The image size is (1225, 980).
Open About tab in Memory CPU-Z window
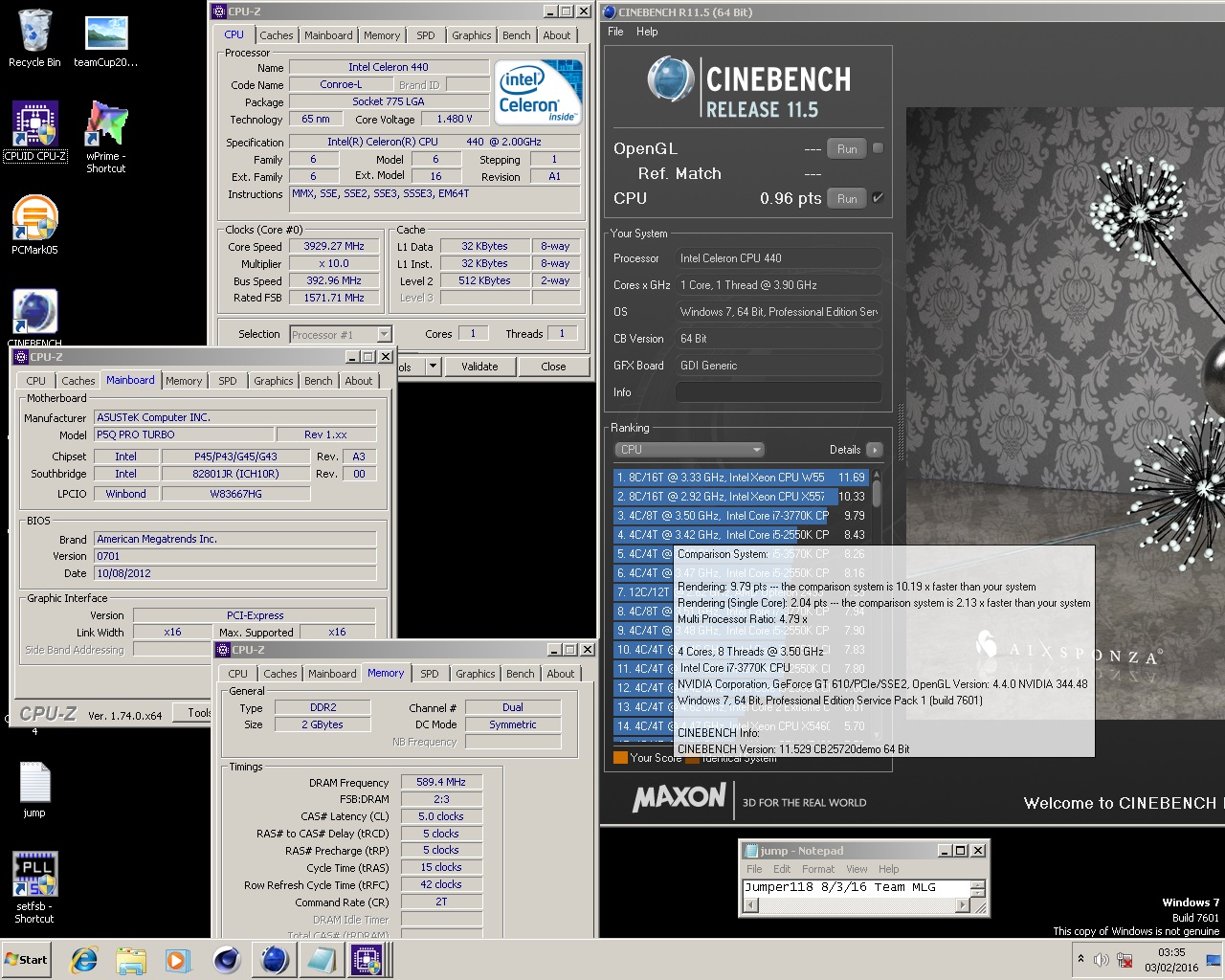[x=561, y=674]
